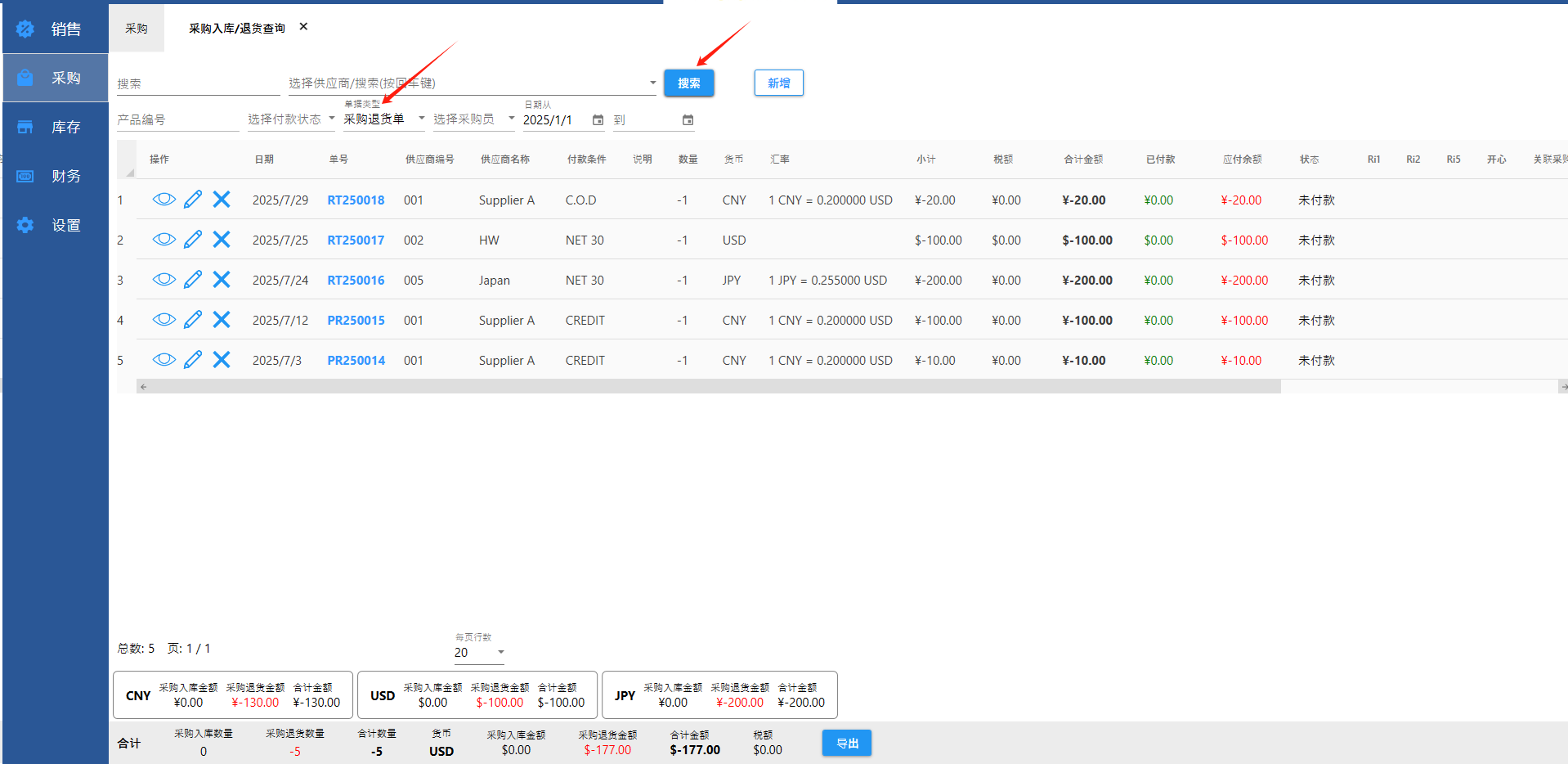Viewport: 1568px width, 764px height.
Task: Open the end date calendar picker icon
Action: [x=688, y=120]
